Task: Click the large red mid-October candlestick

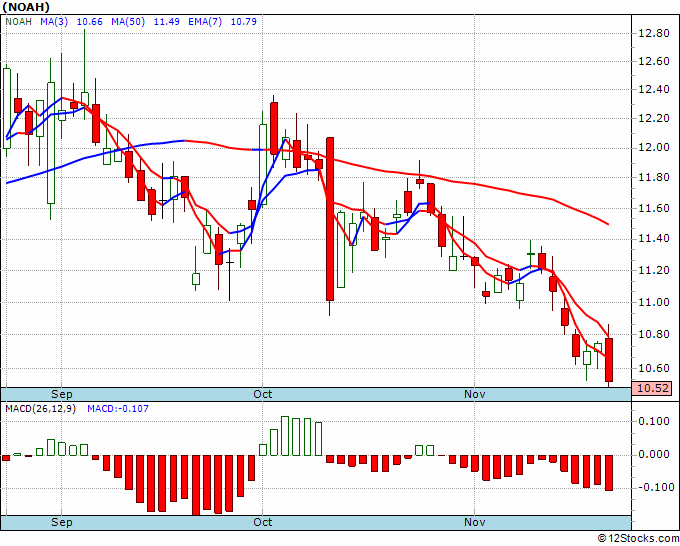Action: [x=330, y=219]
